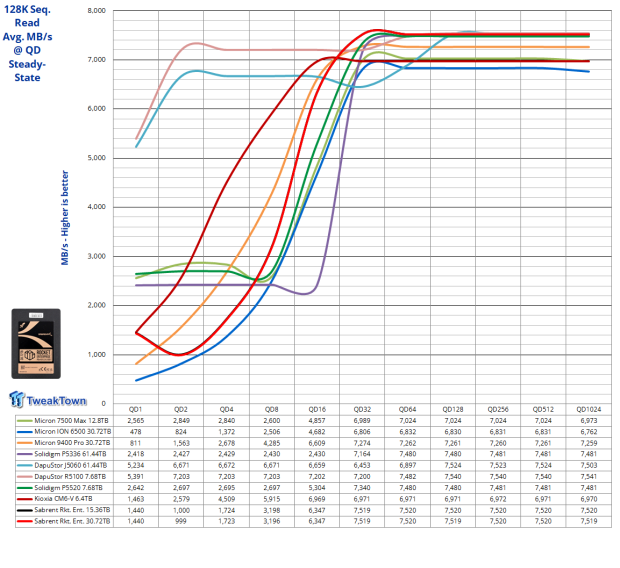Click the QD4 column header
620x568 pixels.
point(226,409)
